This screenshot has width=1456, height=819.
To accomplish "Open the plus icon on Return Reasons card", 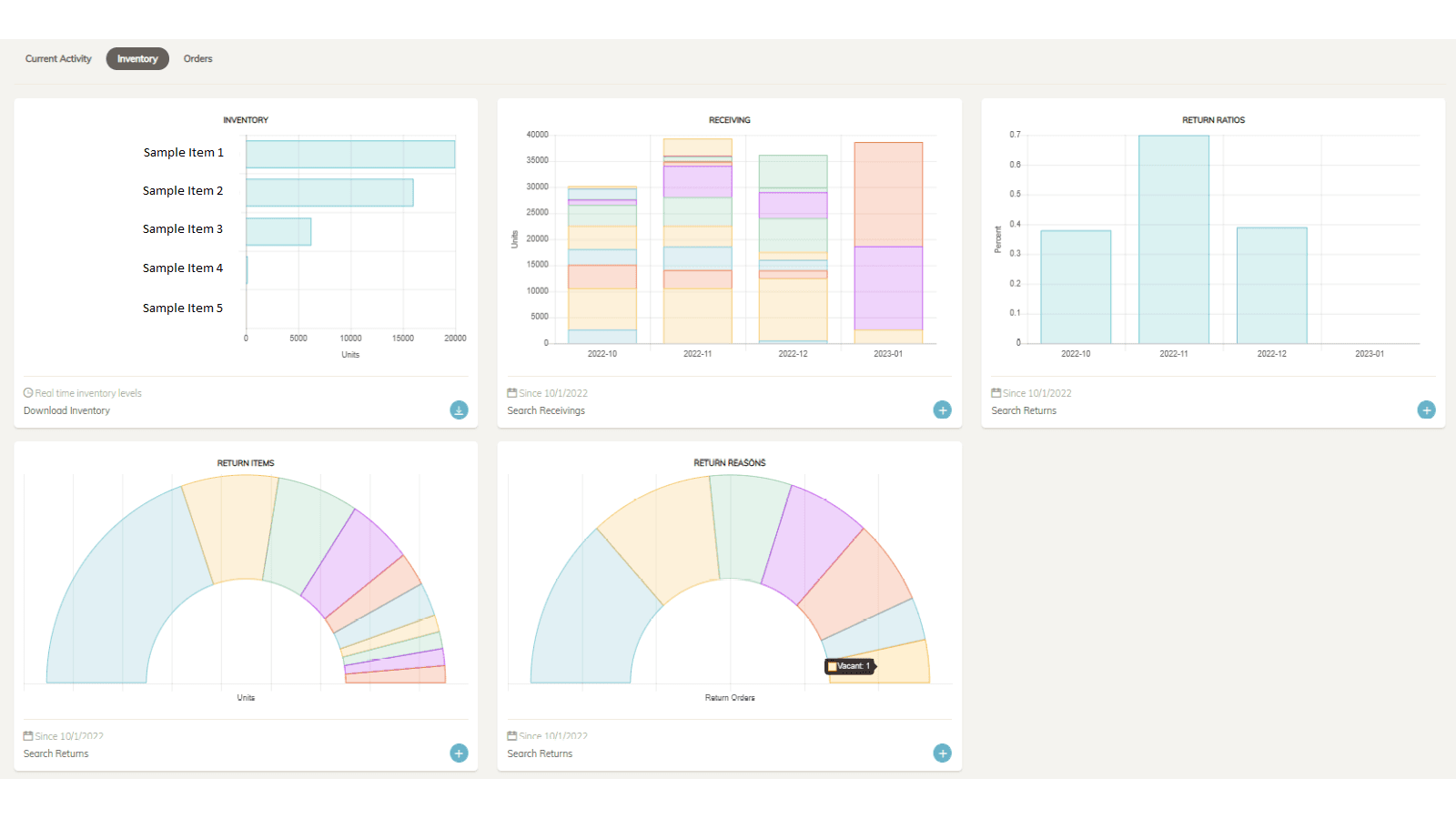I will point(943,753).
